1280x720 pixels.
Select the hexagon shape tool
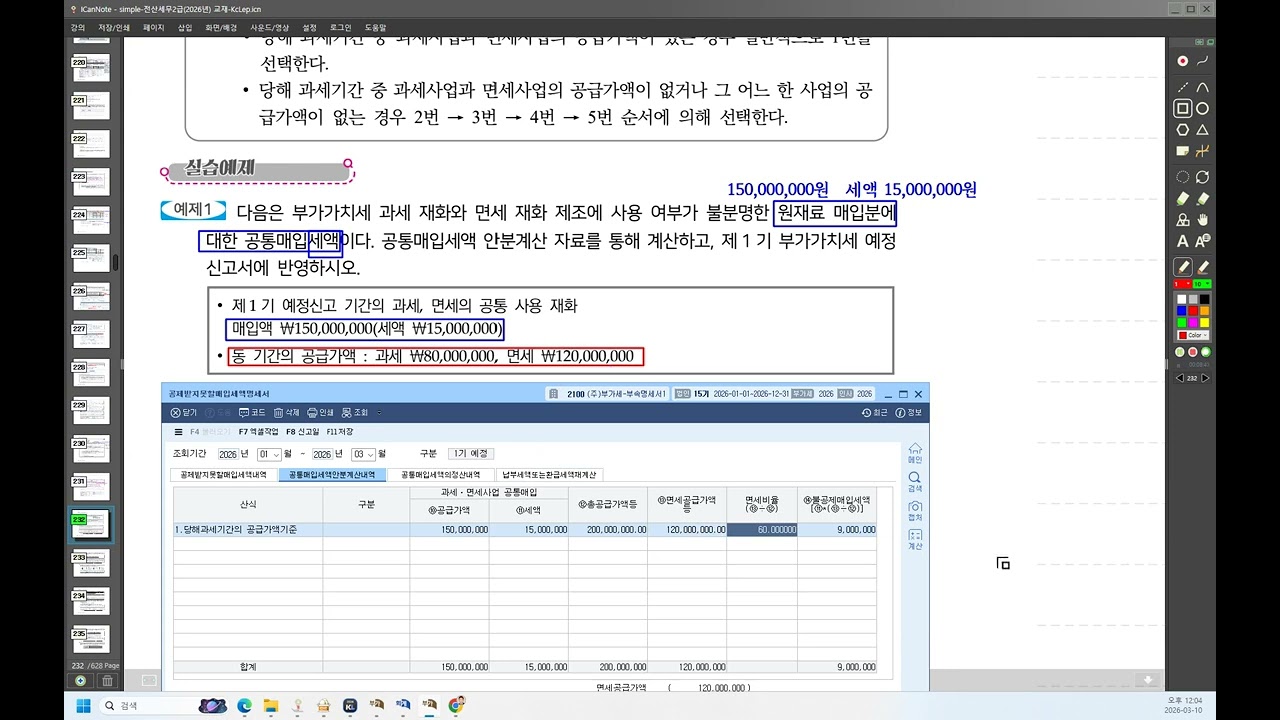[x=1182, y=130]
